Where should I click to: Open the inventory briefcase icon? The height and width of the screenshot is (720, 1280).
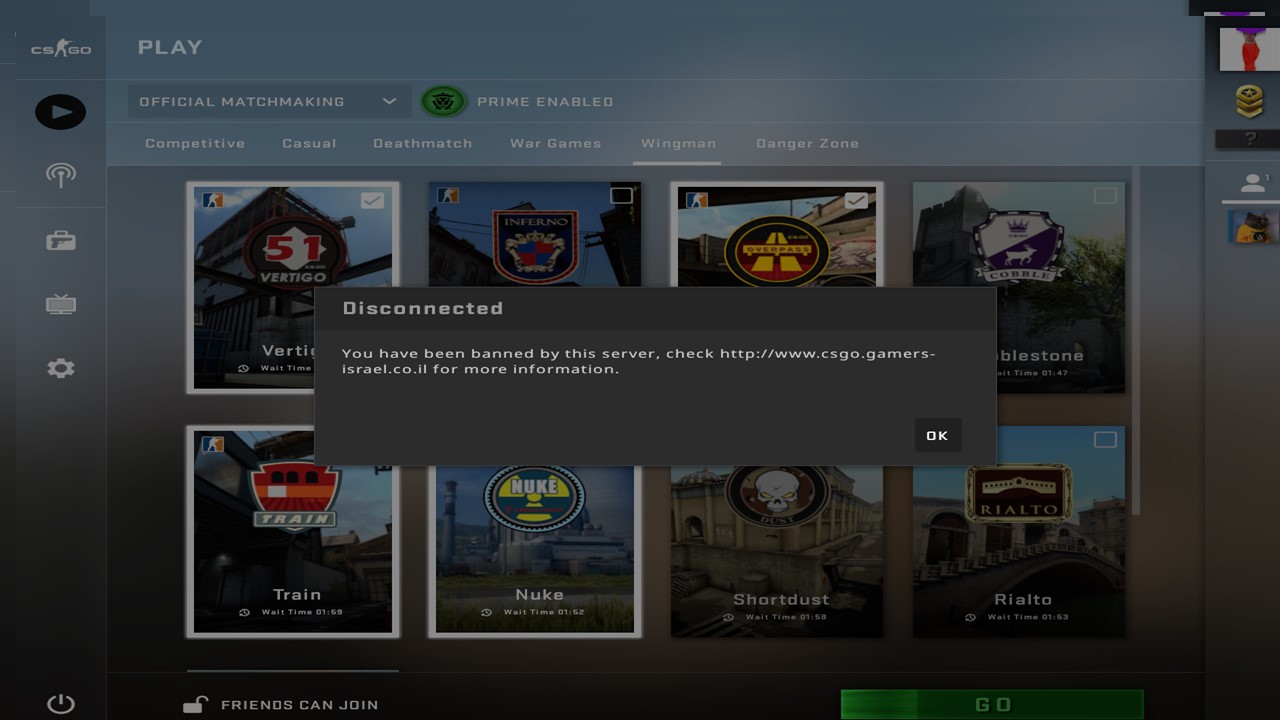60,241
